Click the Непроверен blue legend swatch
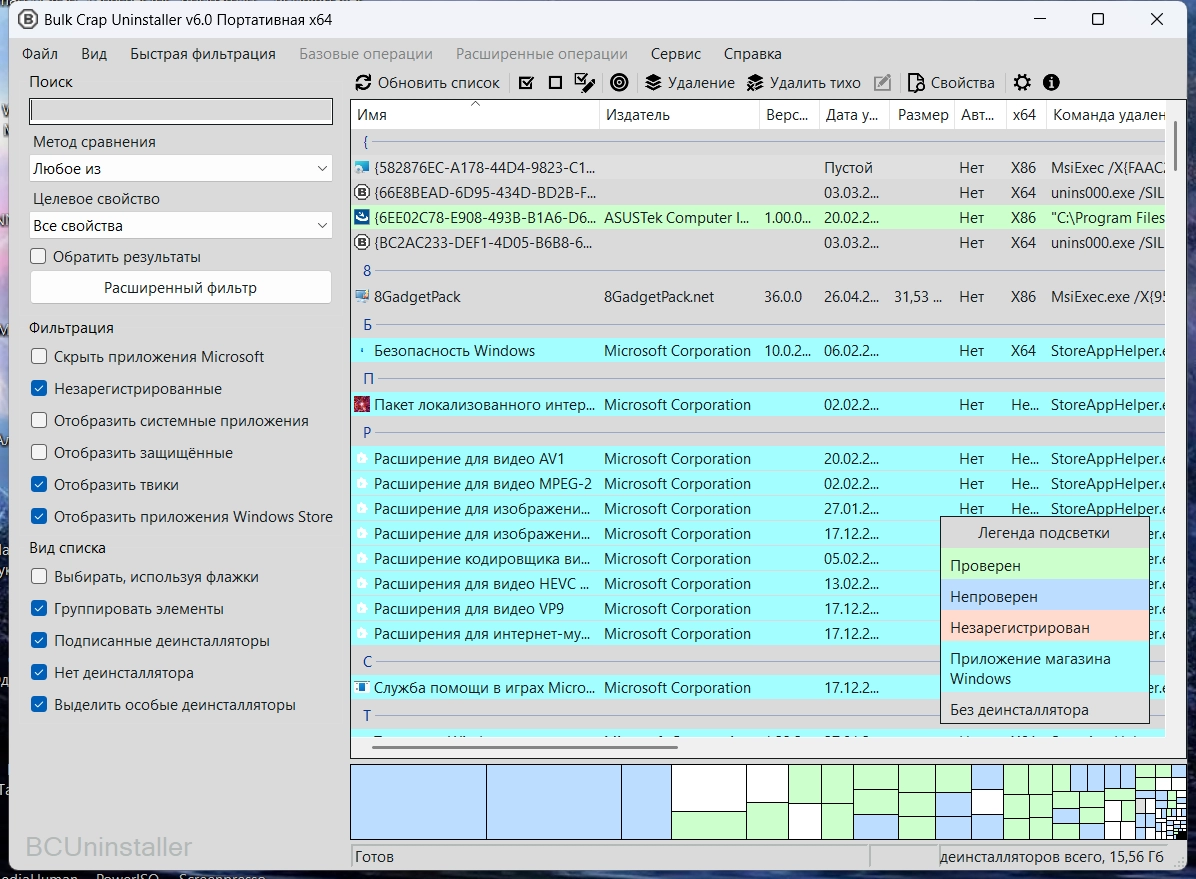Screen dimensions: 1196x879 pos(1044,597)
